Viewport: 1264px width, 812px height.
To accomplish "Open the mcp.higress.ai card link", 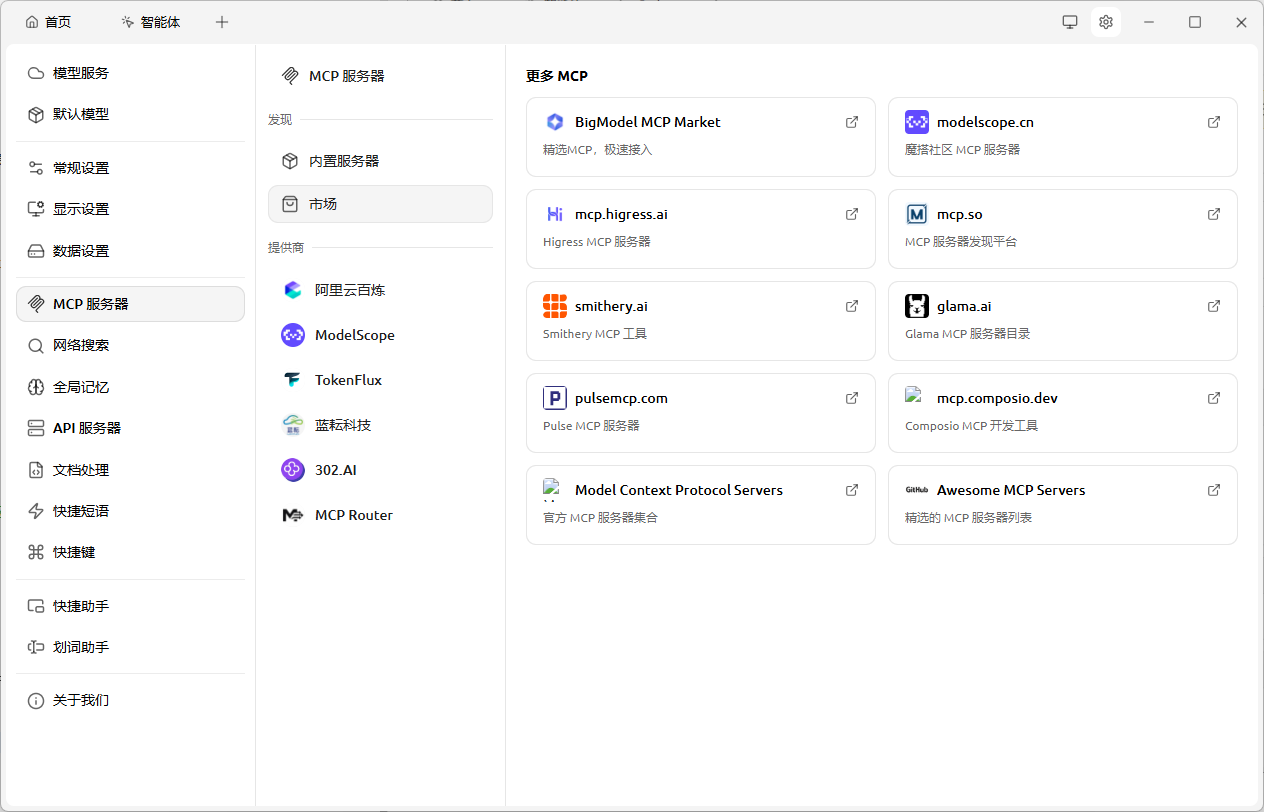I will point(700,228).
